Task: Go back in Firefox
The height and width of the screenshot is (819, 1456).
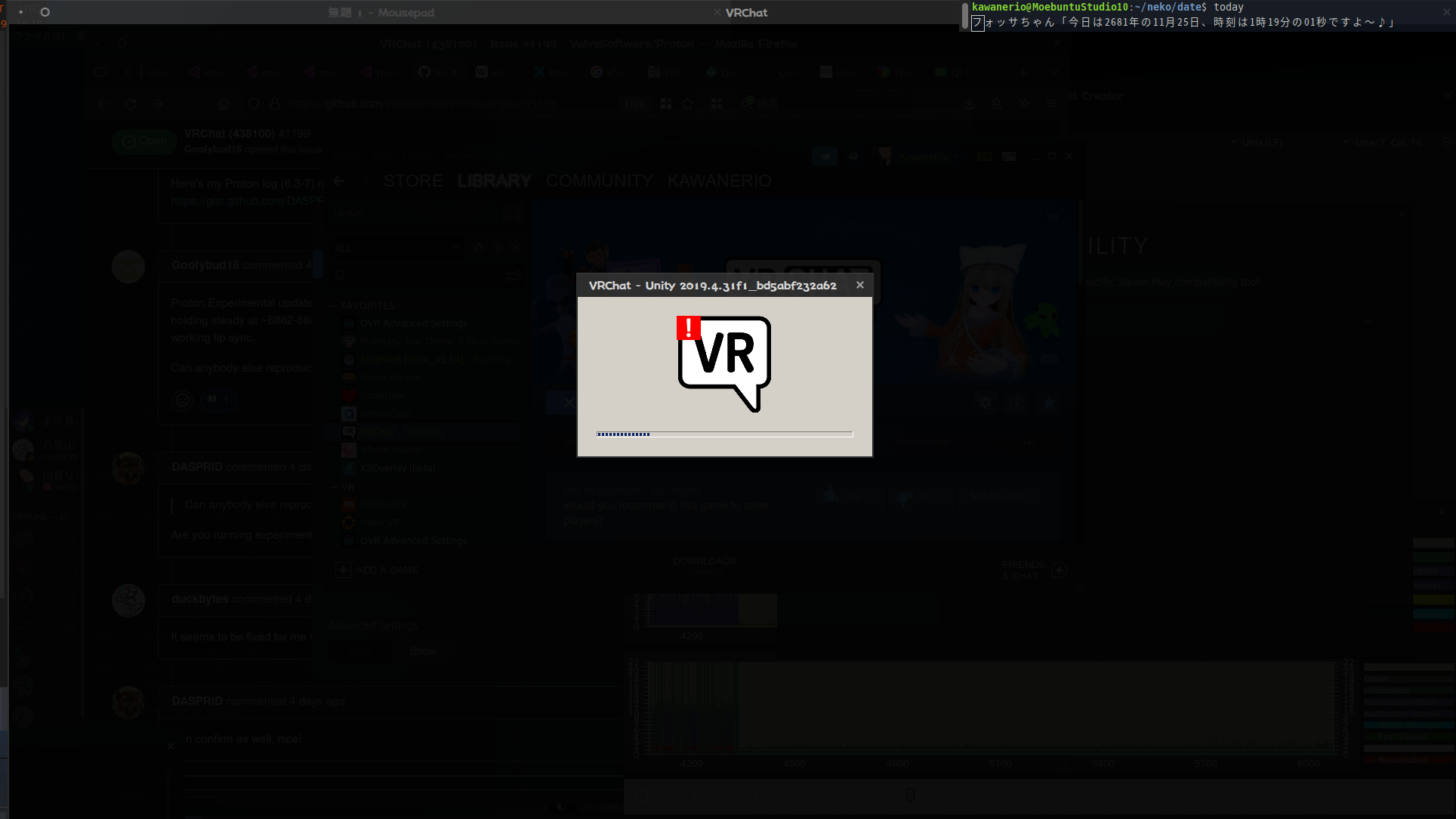Action: click(103, 104)
